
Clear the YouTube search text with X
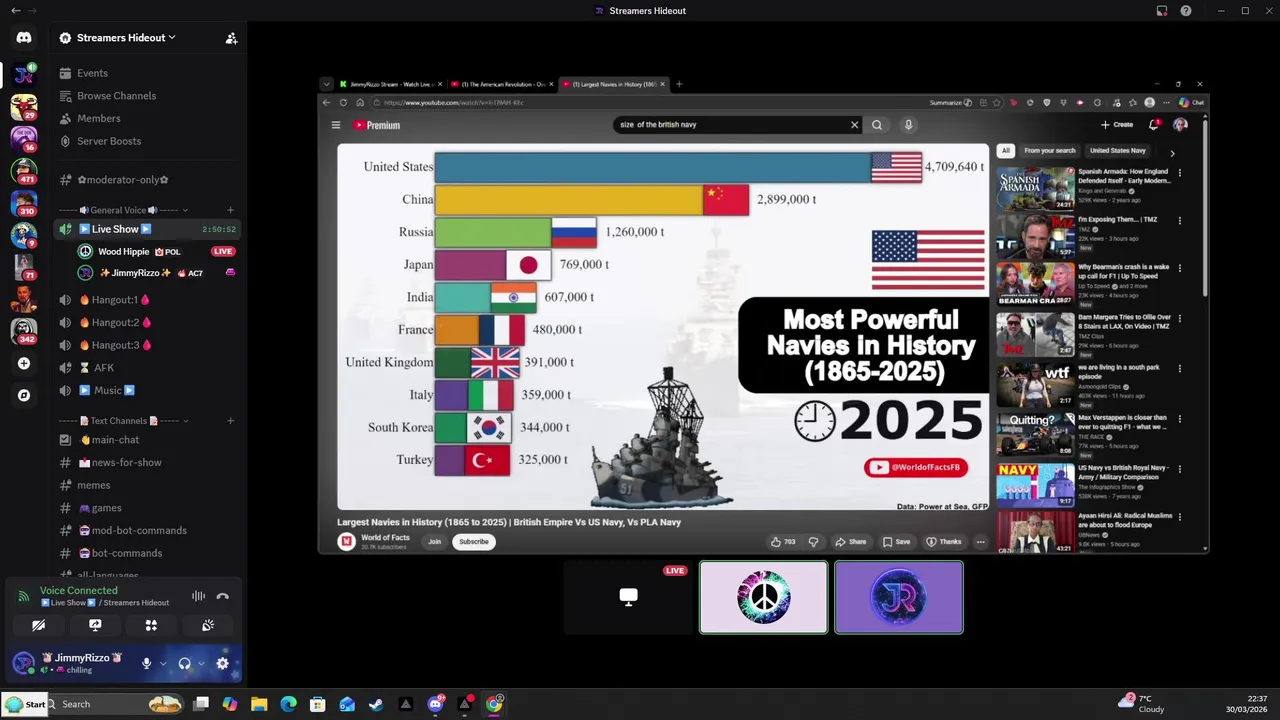(x=855, y=125)
